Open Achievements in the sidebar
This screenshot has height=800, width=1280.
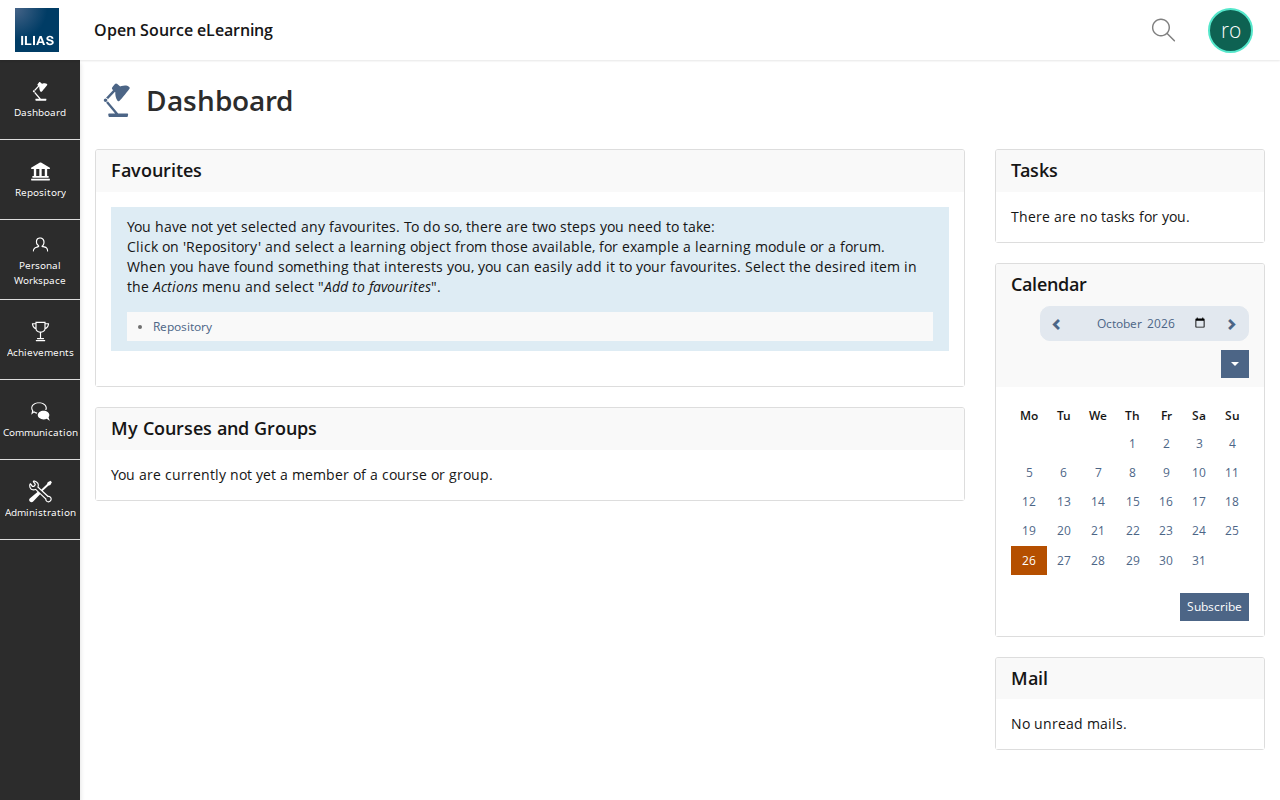click(x=40, y=340)
